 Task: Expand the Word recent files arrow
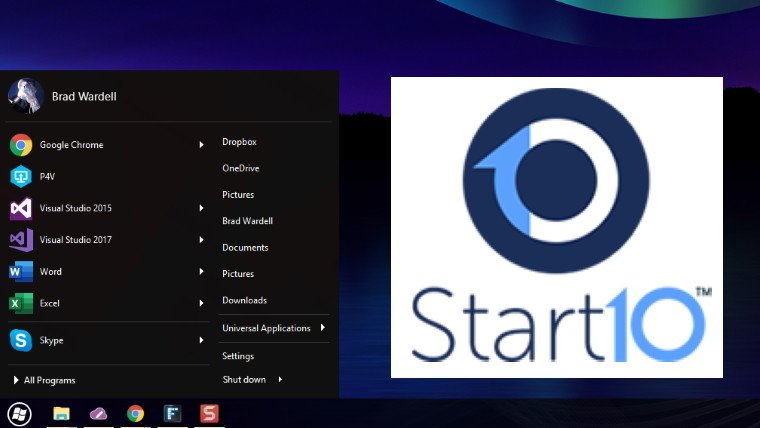[x=201, y=271]
